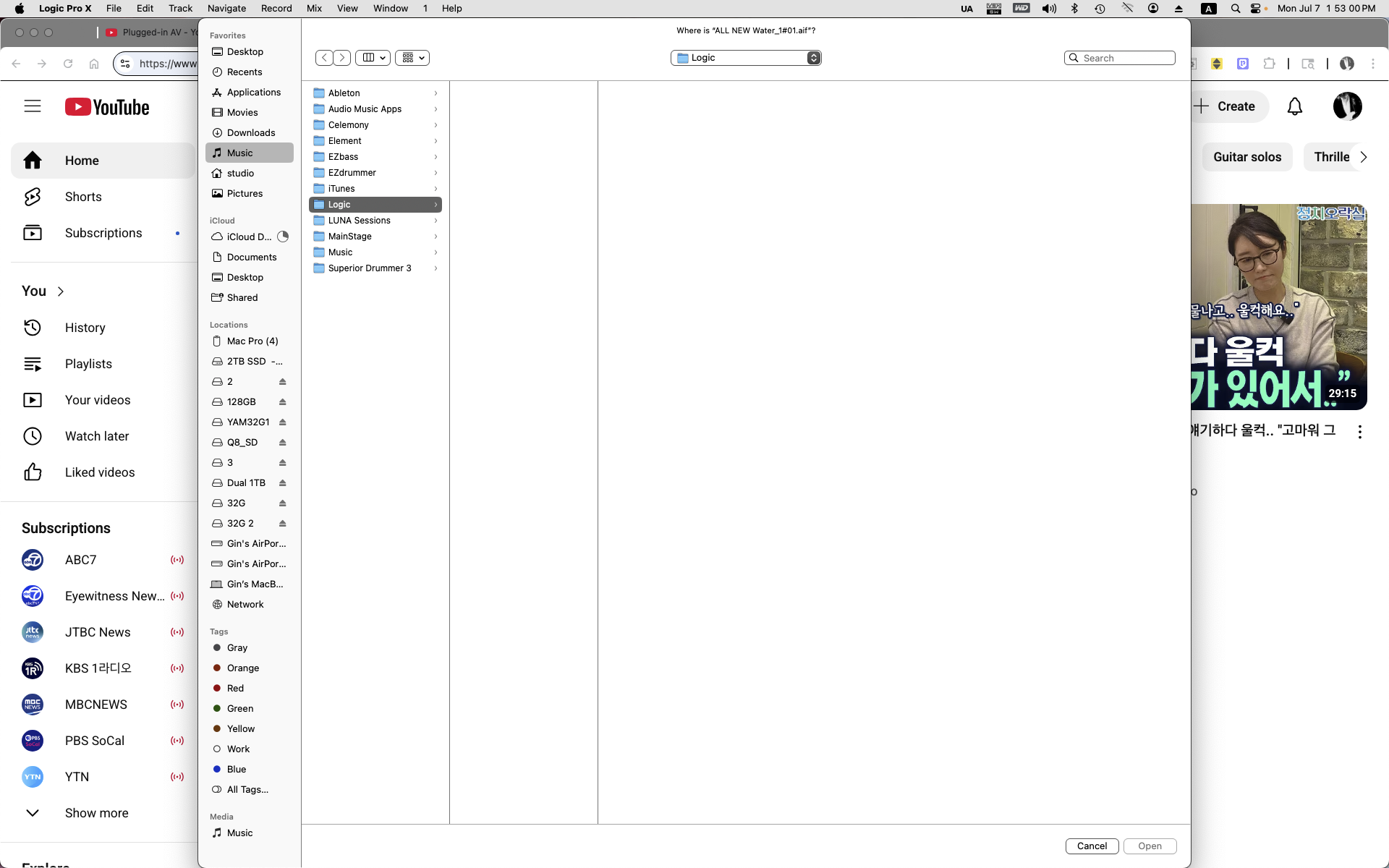
Task: Open the Logic folder path popup
Action: [x=746, y=58]
